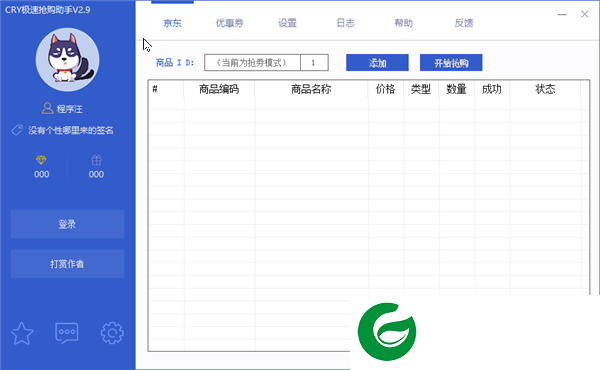Screen dimensions: 600x370
Task: Open the chat message bubble icon
Action: click(x=67, y=333)
